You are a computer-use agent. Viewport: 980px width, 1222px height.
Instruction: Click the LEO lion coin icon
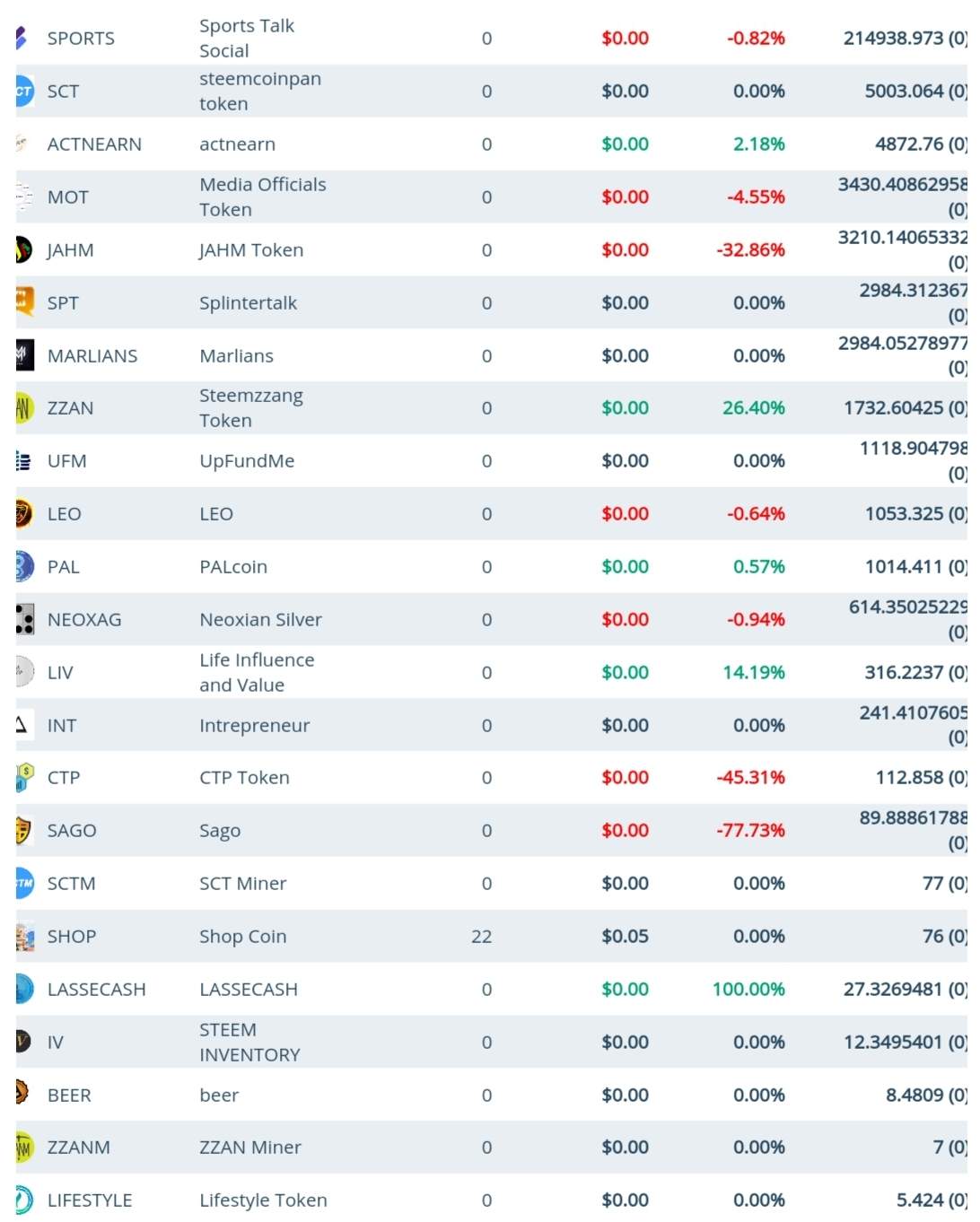tap(23, 513)
